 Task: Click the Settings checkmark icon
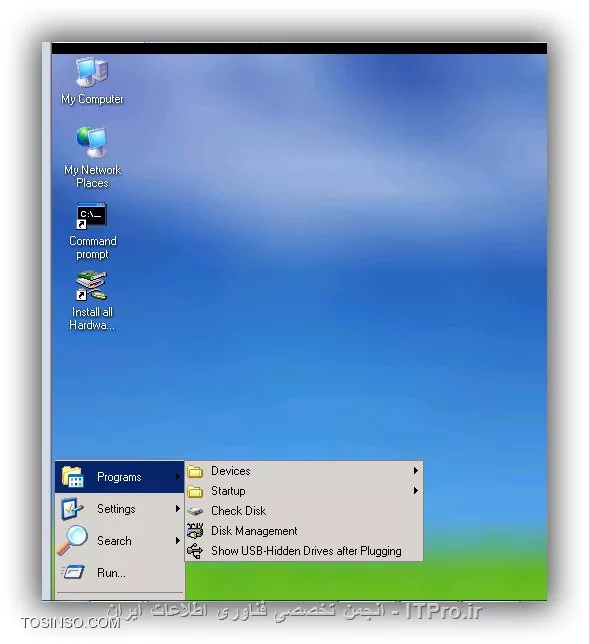(x=72, y=509)
